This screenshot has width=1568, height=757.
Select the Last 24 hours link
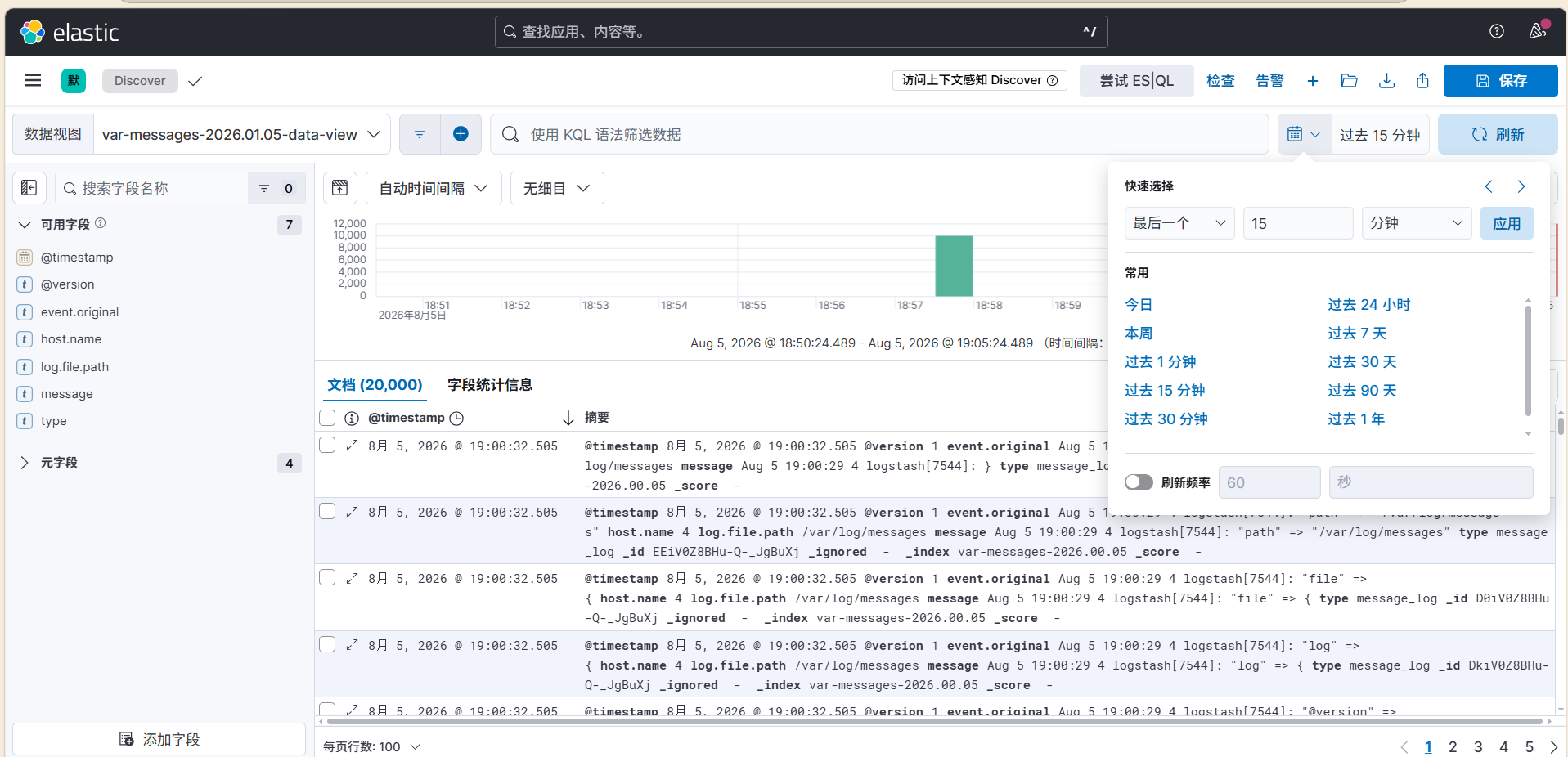[x=1368, y=304]
